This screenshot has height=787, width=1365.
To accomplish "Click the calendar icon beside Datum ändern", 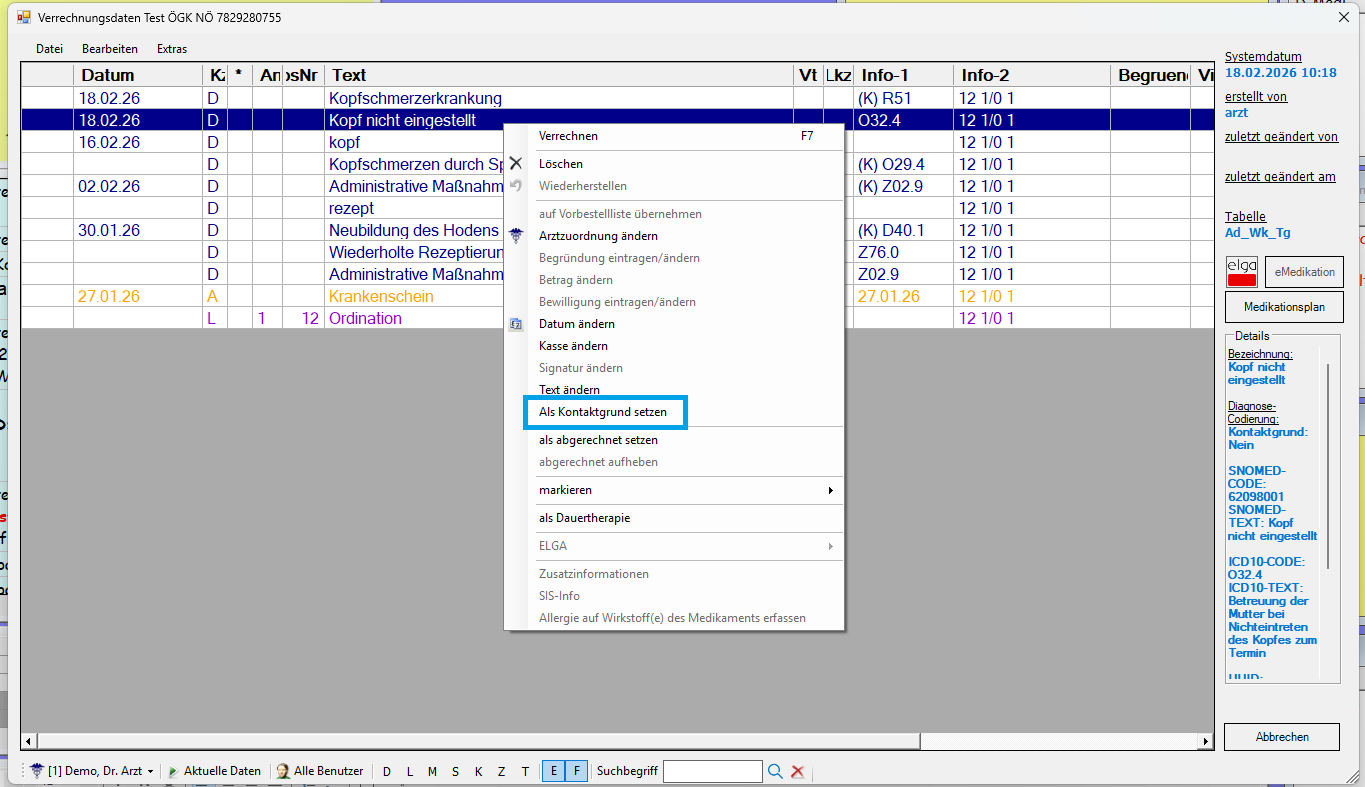I will (516, 324).
